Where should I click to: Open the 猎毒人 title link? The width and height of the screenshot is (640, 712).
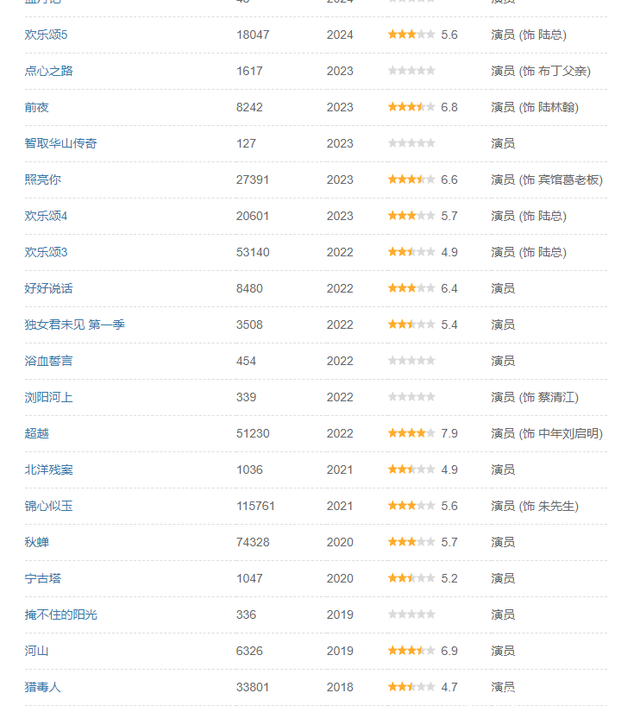point(43,687)
